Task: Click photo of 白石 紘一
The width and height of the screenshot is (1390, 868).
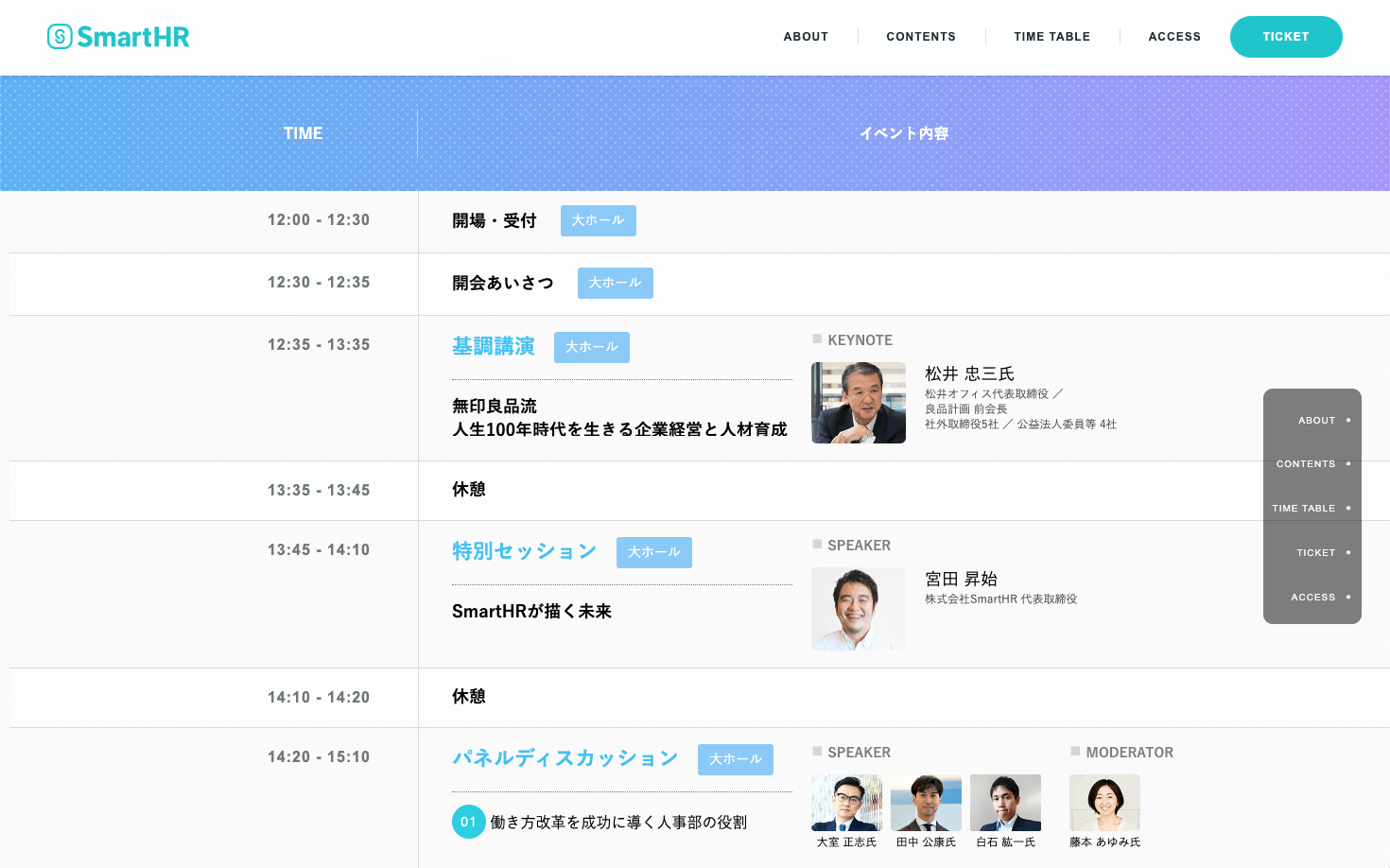Action: 1005,803
